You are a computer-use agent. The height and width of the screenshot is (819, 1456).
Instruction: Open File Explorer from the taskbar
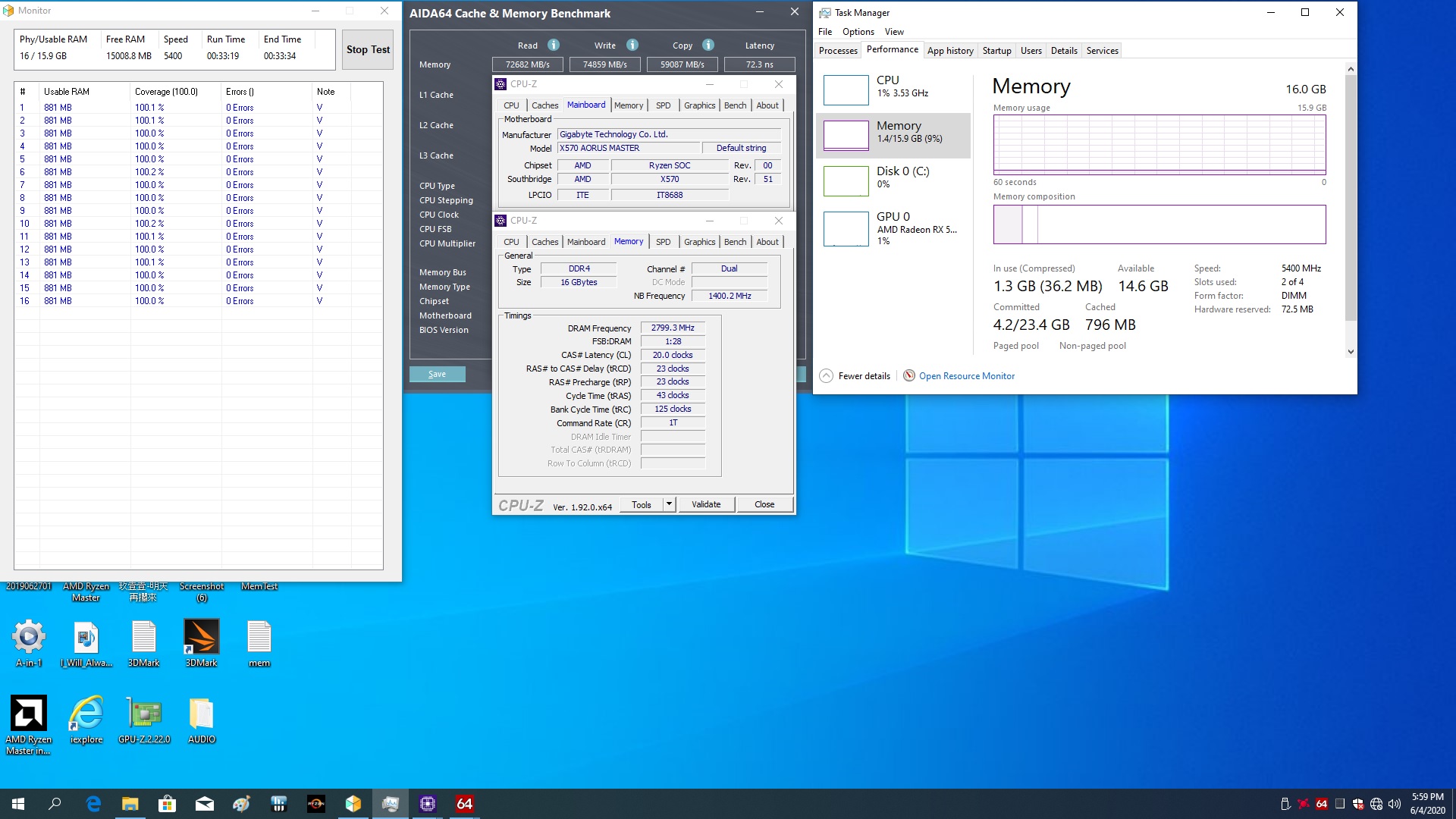pyautogui.click(x=130, y=804)
